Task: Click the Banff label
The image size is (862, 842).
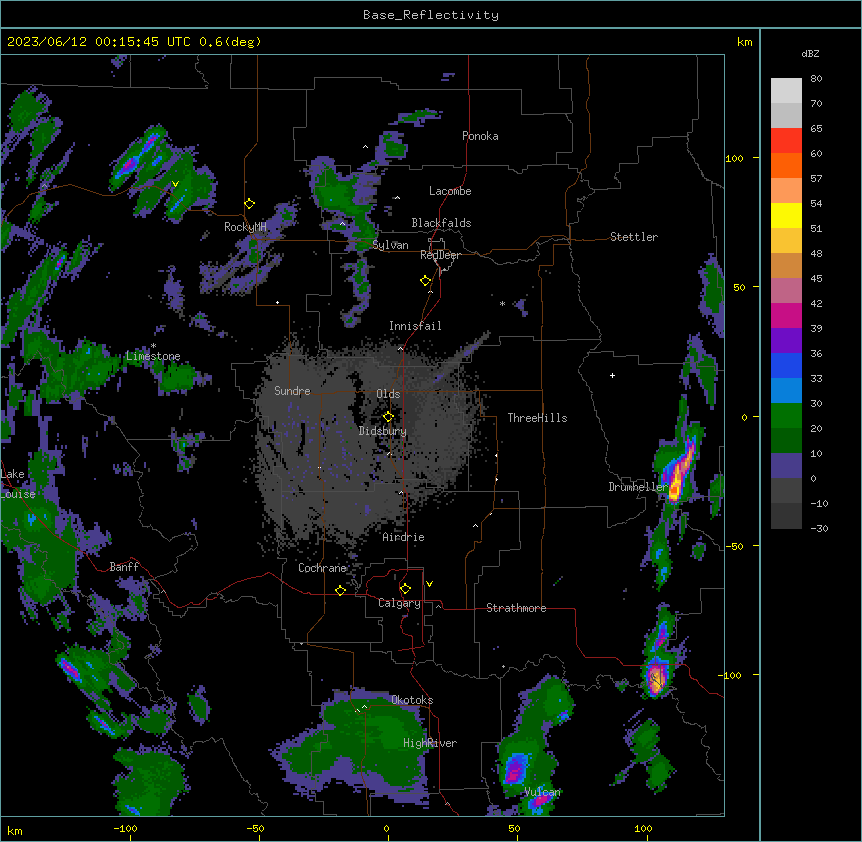Action: (124, 567)
